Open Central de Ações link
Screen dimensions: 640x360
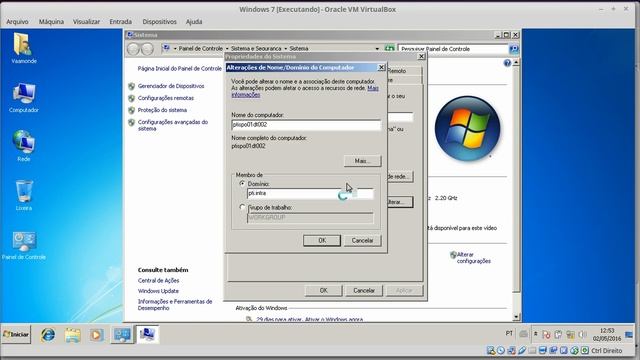[158, 280]
